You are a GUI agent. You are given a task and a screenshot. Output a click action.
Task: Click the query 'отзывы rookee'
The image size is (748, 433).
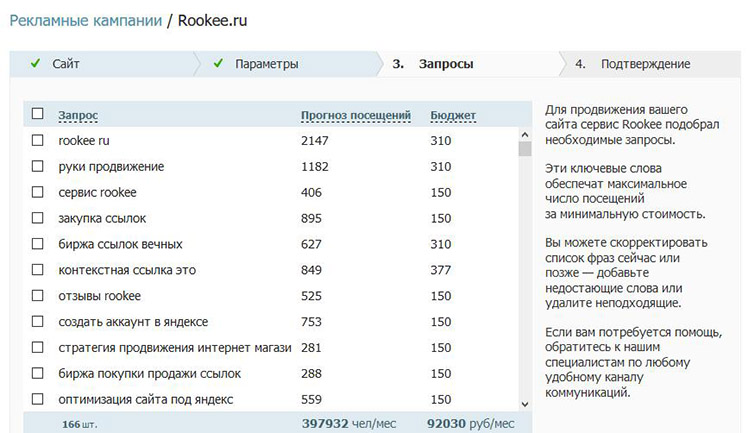click(x=100, y=296)
